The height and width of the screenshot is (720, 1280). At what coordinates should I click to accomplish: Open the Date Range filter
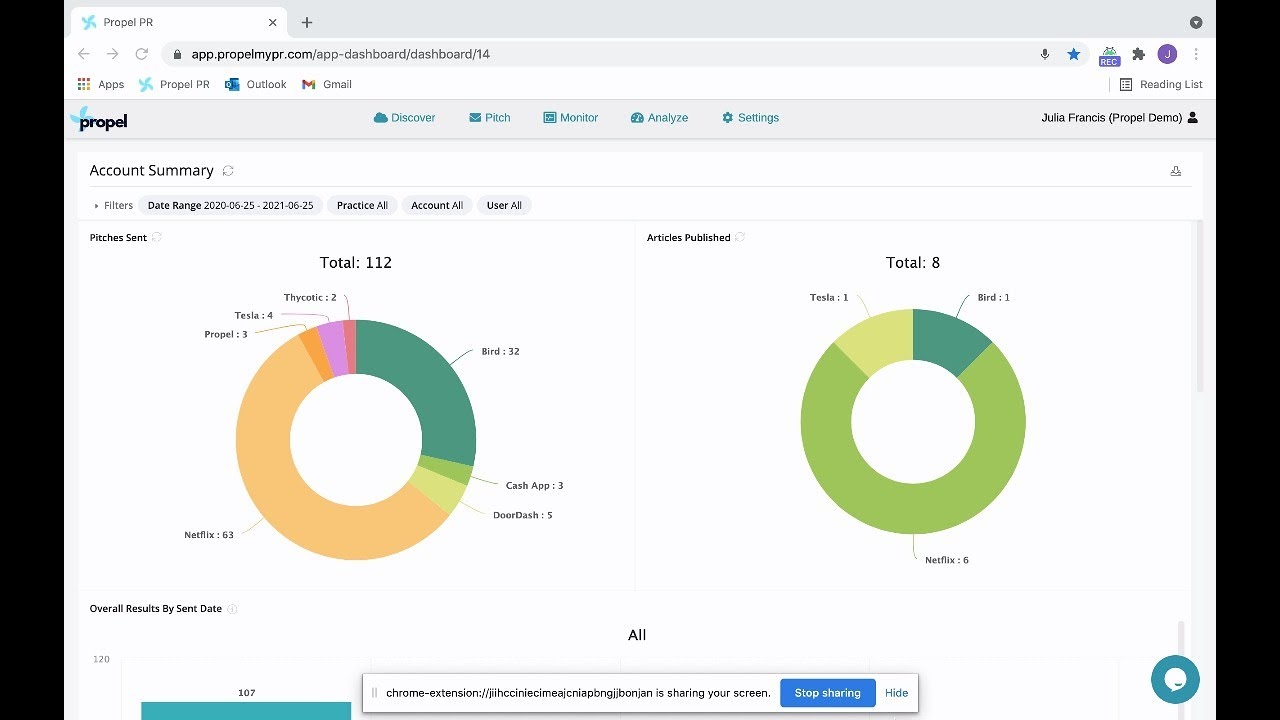pyautogui.click(x=231, y=205)
